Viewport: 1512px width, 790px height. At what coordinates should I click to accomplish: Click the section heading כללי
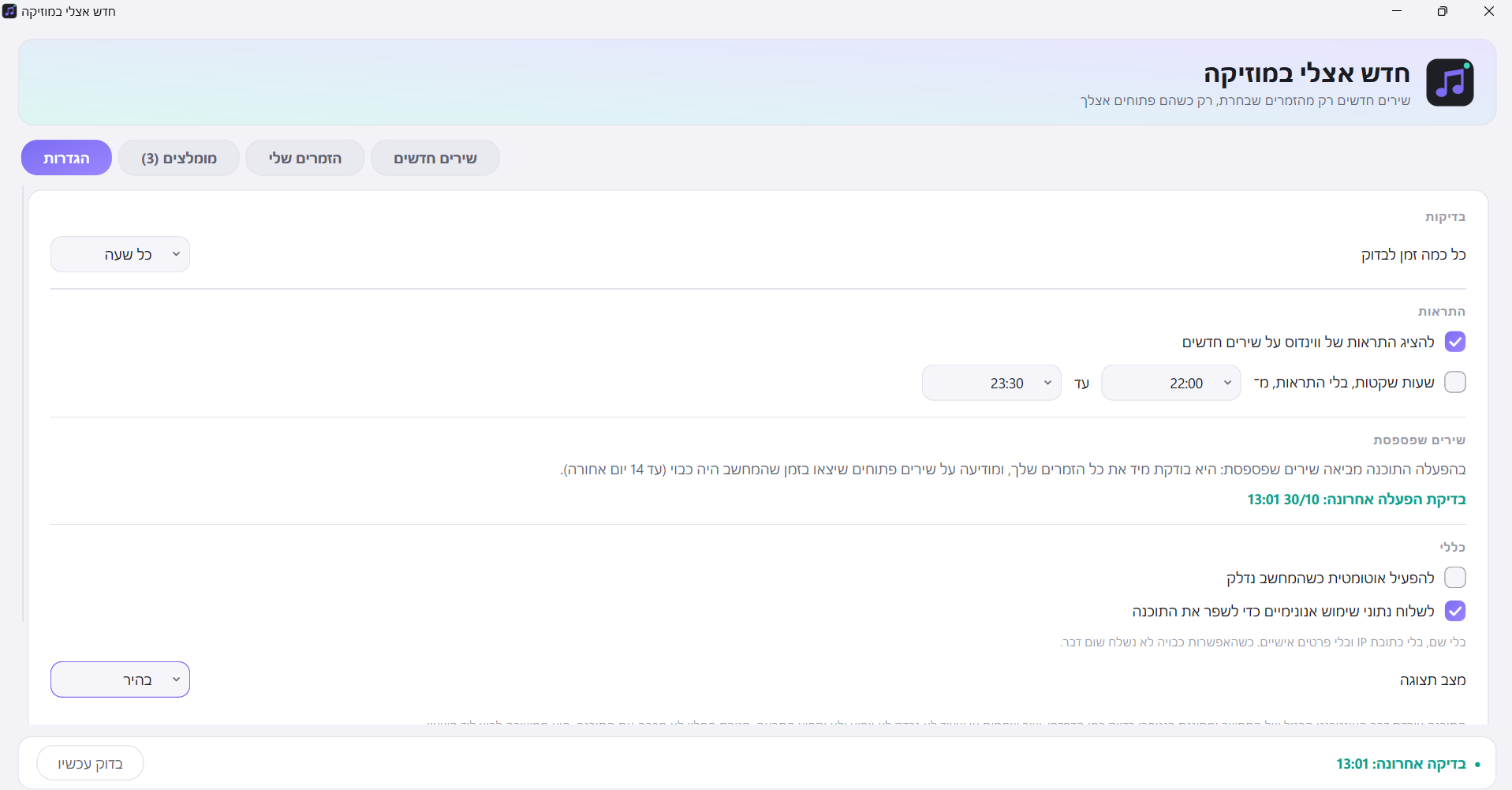click(x=1453, y=547)
